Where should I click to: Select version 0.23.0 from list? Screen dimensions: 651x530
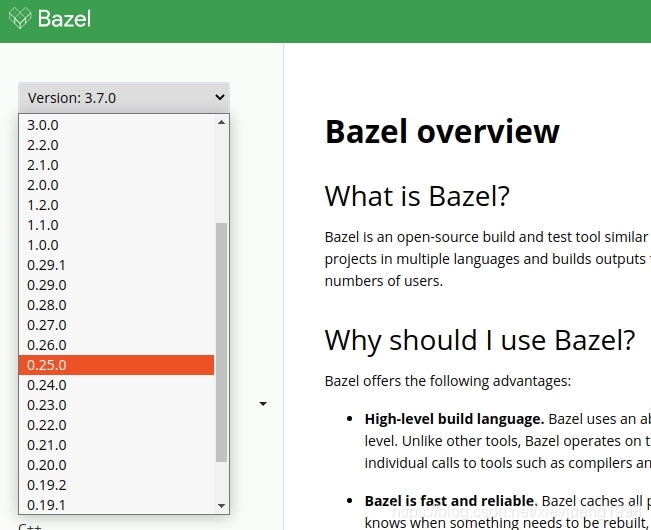116,405
